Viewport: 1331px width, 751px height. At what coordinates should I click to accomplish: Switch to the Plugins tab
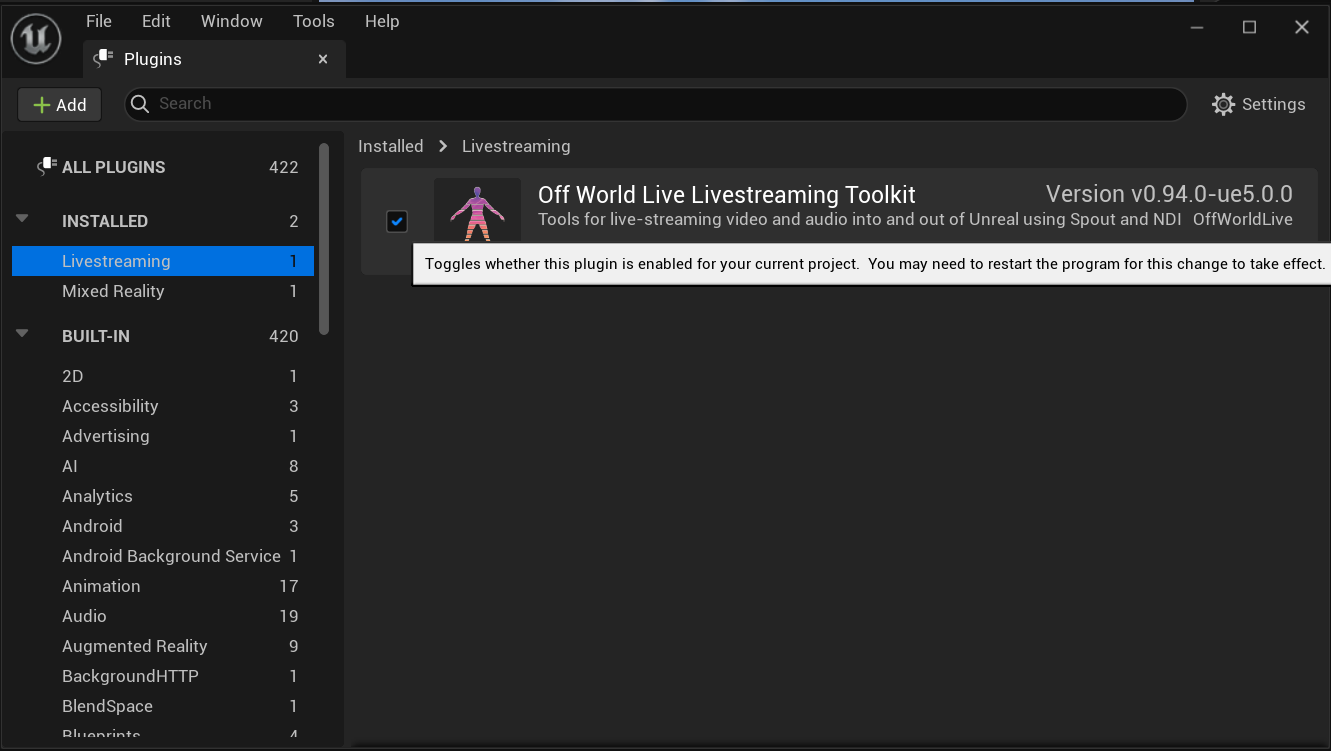[214, 59]
